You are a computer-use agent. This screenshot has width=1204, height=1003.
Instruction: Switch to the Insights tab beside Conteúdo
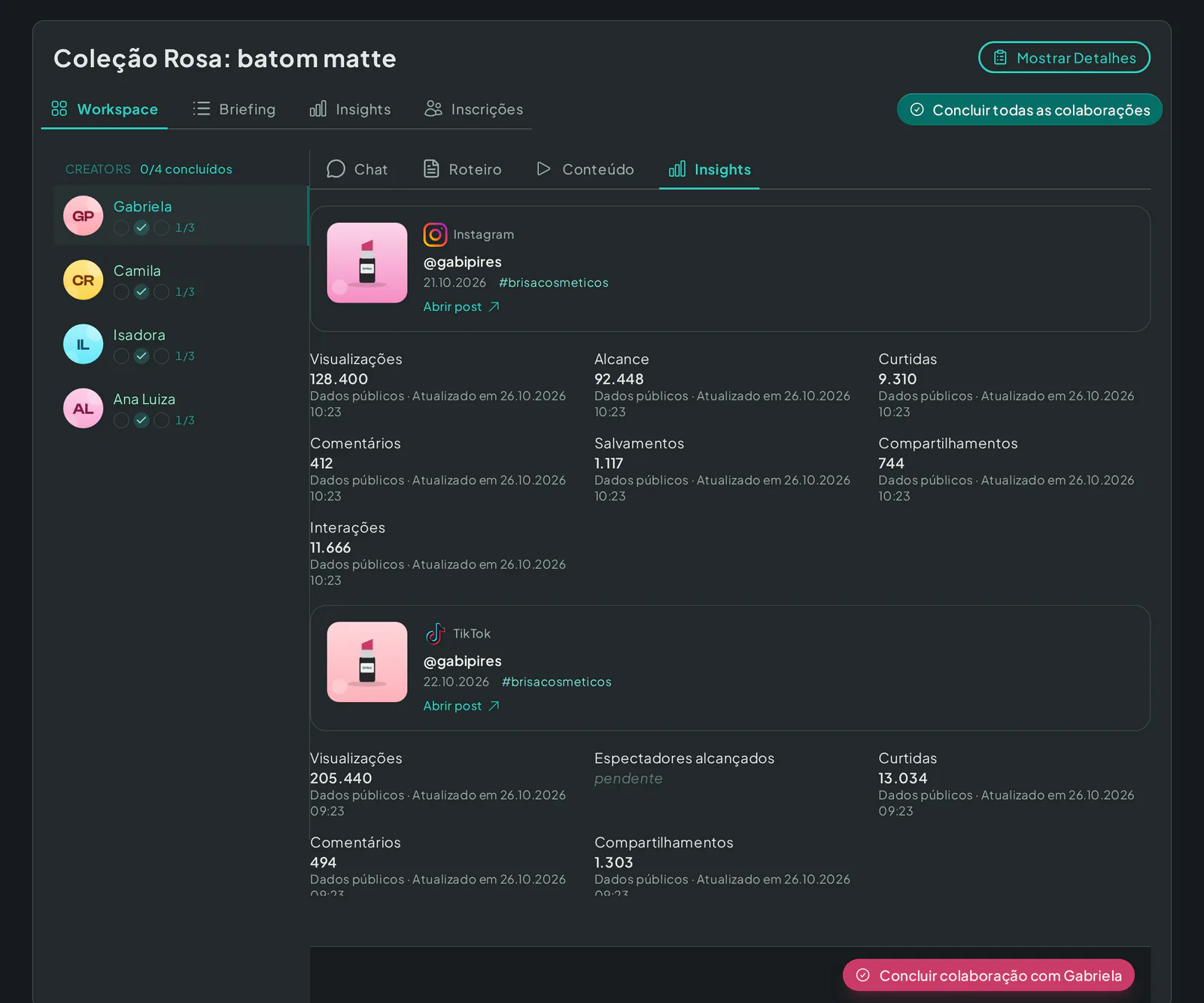[x=710, y=169]
